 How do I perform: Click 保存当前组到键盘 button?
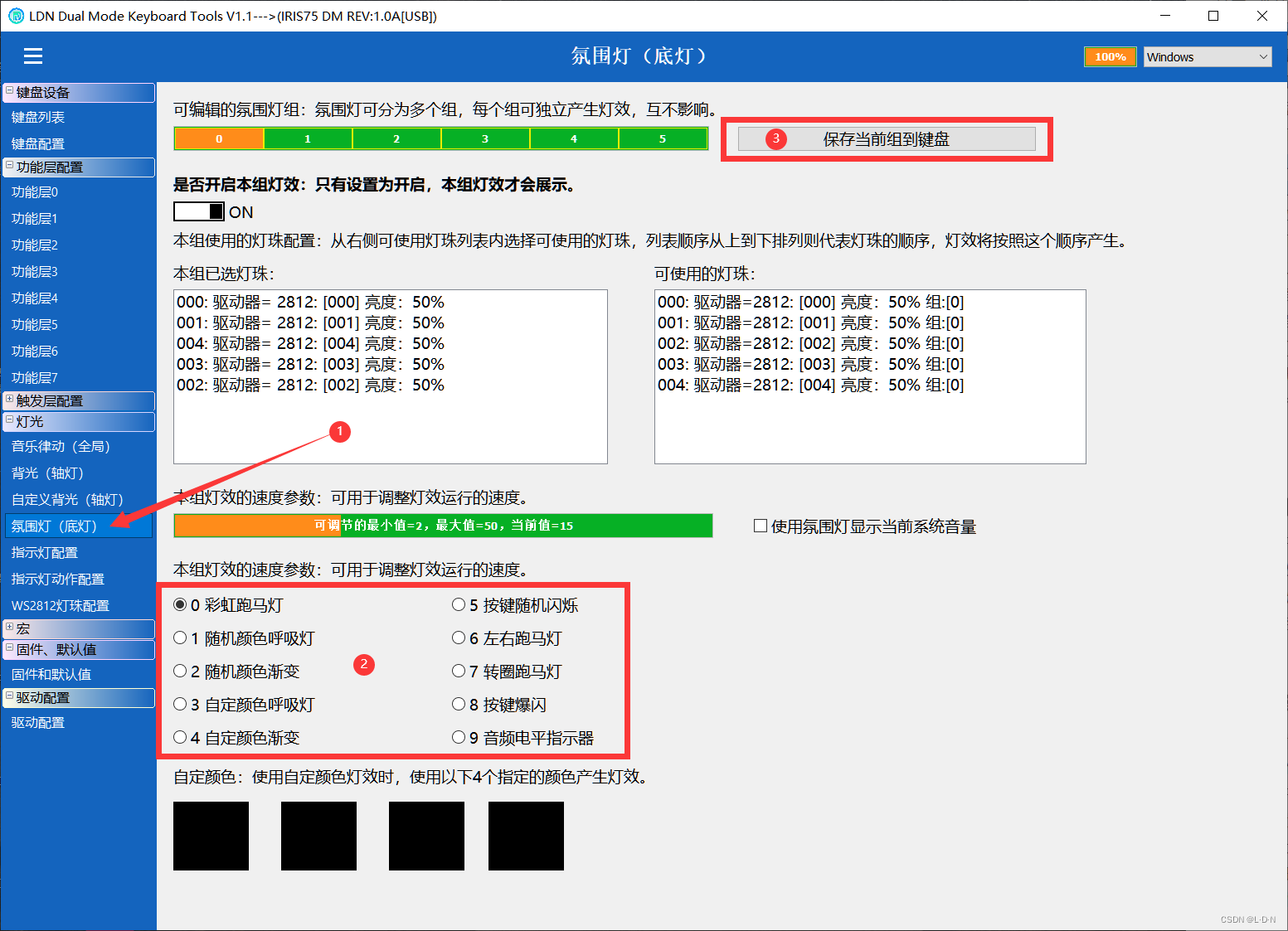(887, 139)
